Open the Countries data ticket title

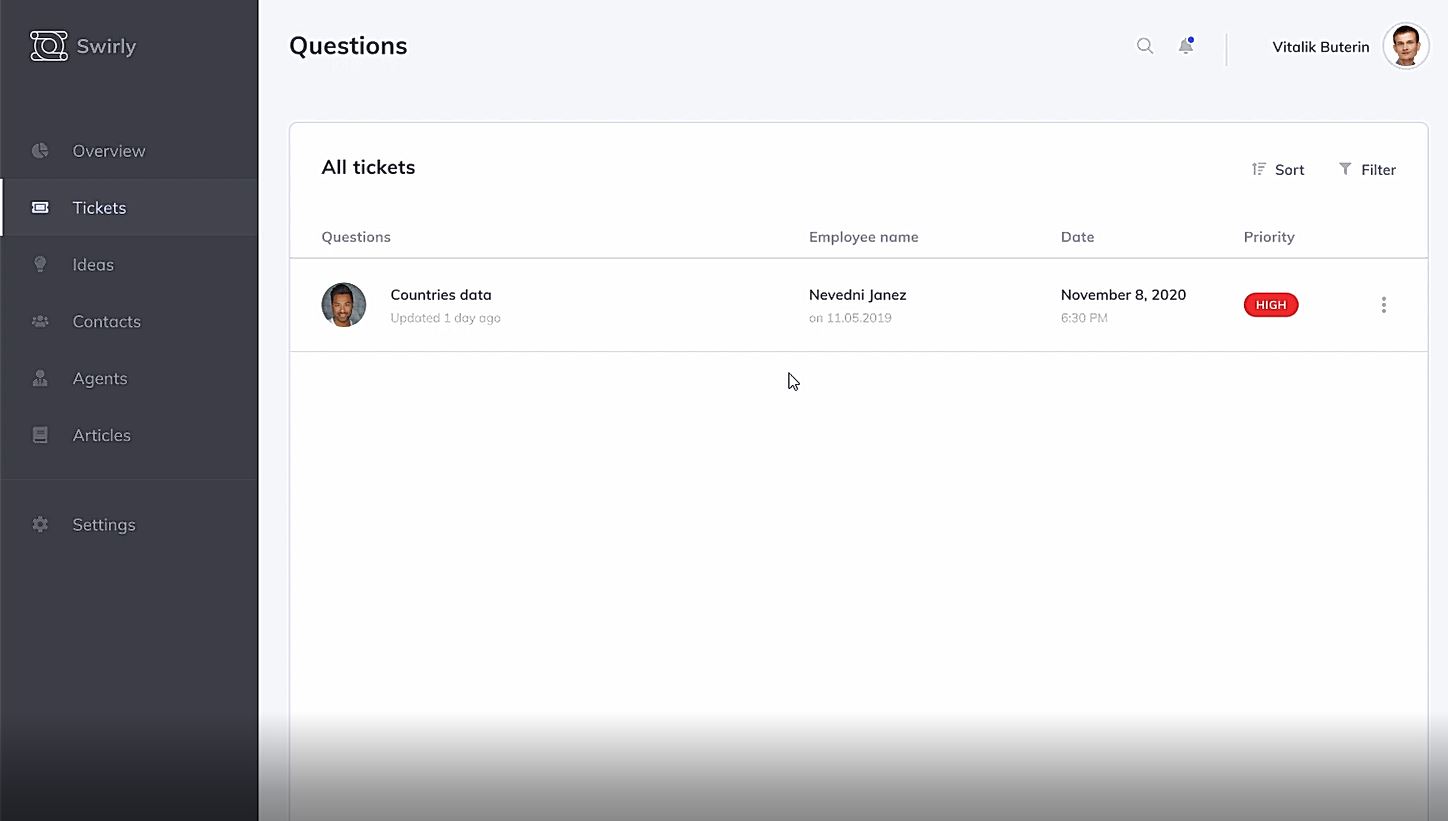click(441, 295)
